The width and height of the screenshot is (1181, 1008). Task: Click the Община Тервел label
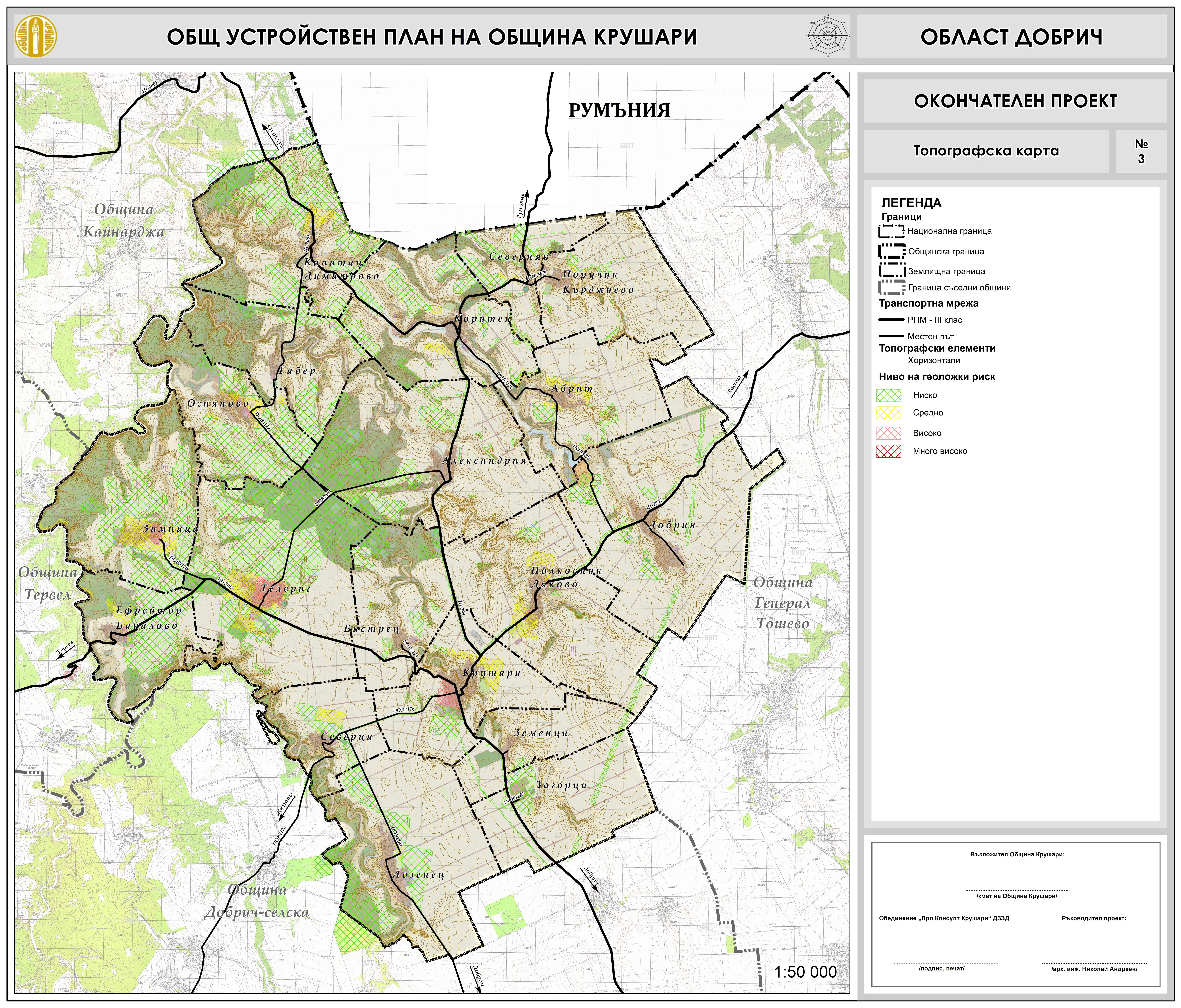[48, 583]
